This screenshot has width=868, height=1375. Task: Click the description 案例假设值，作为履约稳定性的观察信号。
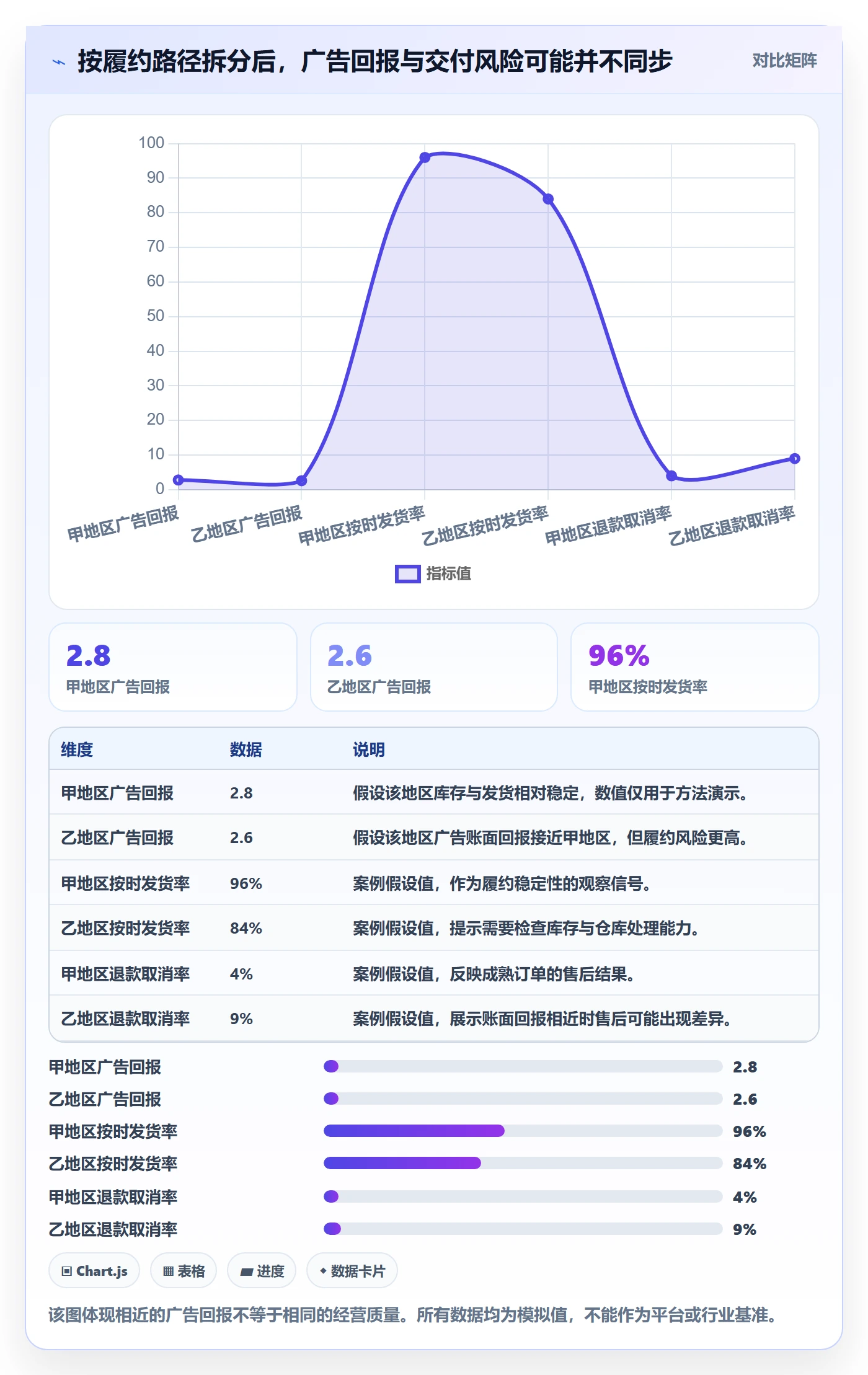click(502, 883)
